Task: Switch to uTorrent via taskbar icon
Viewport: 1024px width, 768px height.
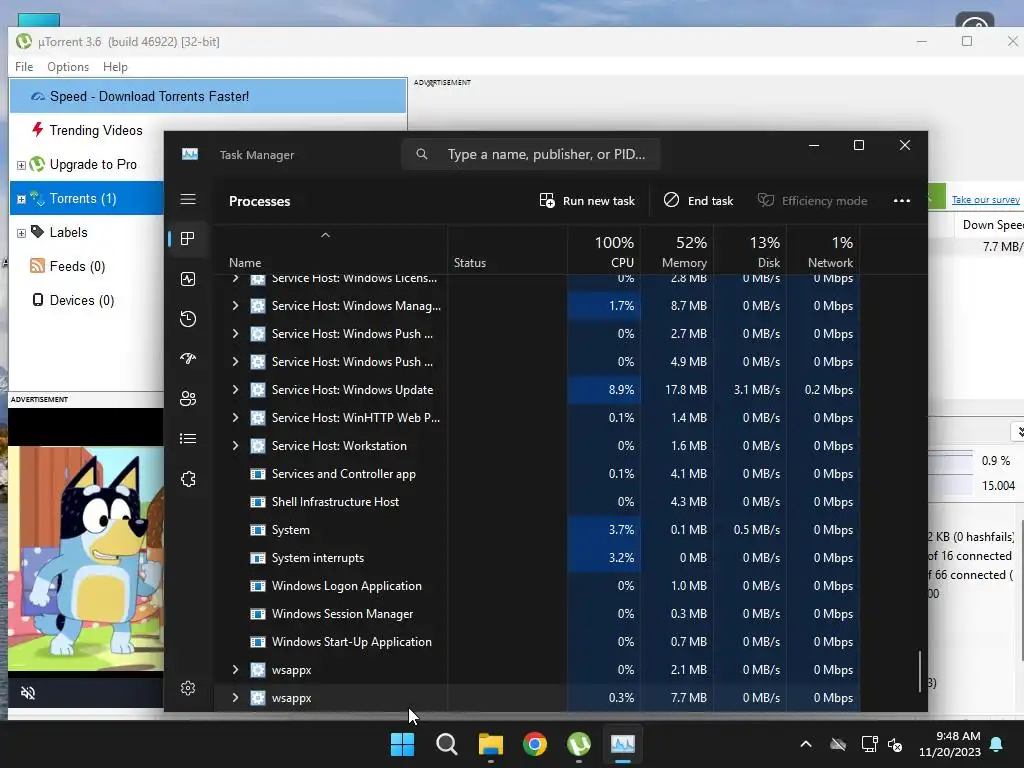Action: (x=579, y=744)
